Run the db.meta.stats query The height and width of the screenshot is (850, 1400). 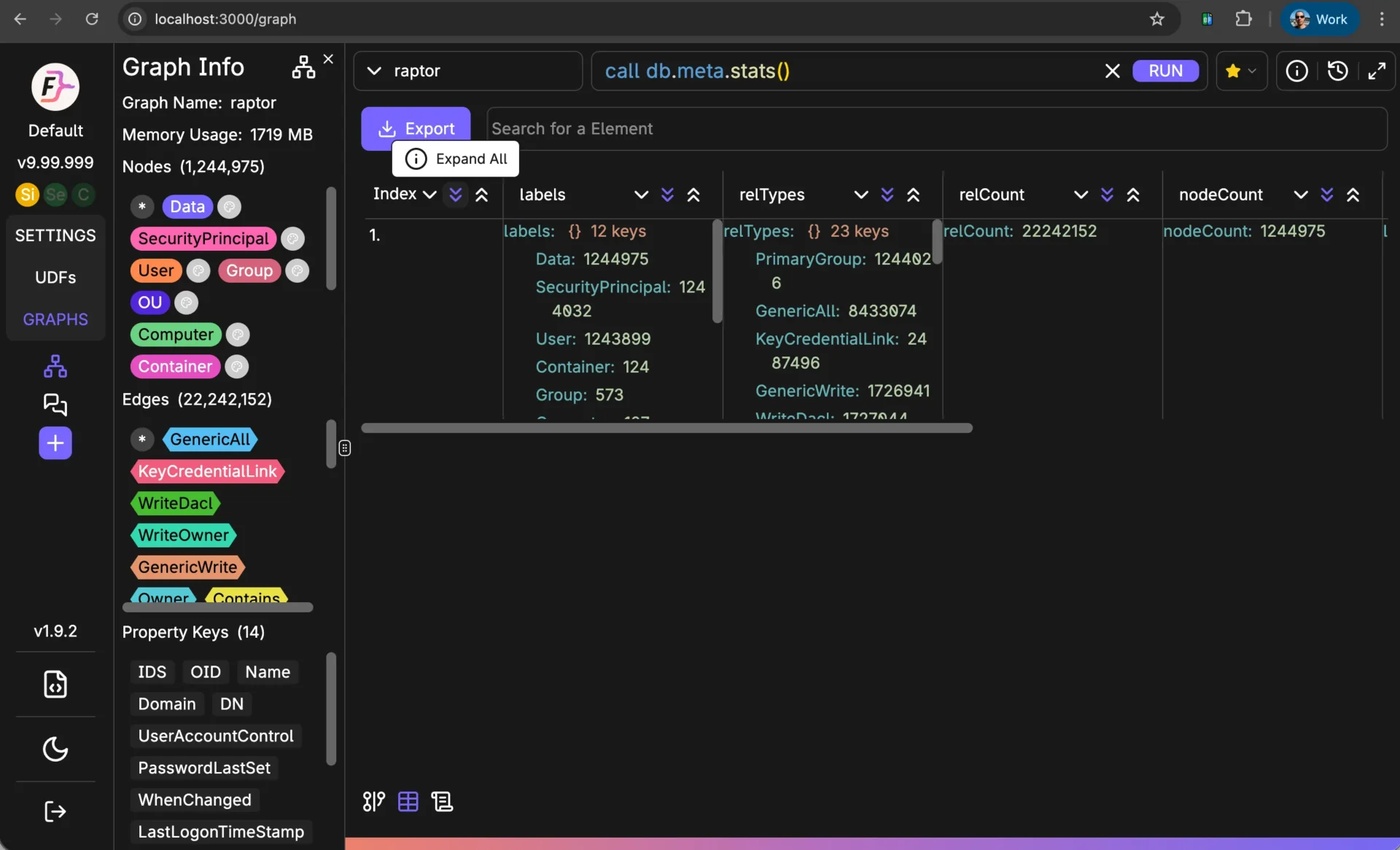point(1165,71)
